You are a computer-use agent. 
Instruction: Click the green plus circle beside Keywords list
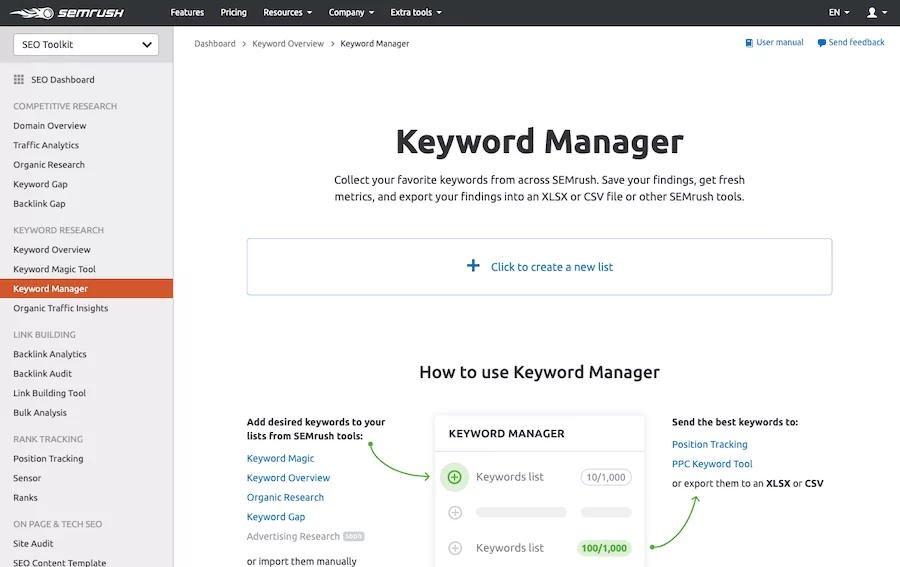click(454, 477)
